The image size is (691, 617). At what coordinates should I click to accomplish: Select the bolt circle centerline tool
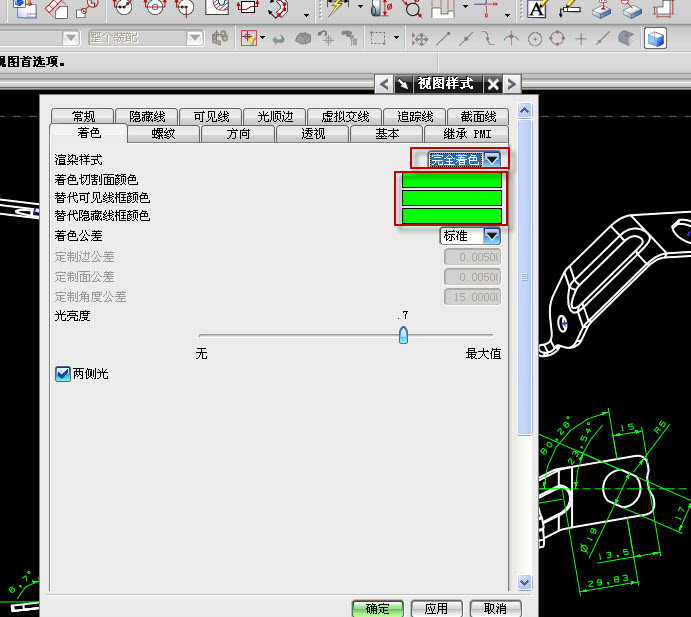tap(154, 7)
